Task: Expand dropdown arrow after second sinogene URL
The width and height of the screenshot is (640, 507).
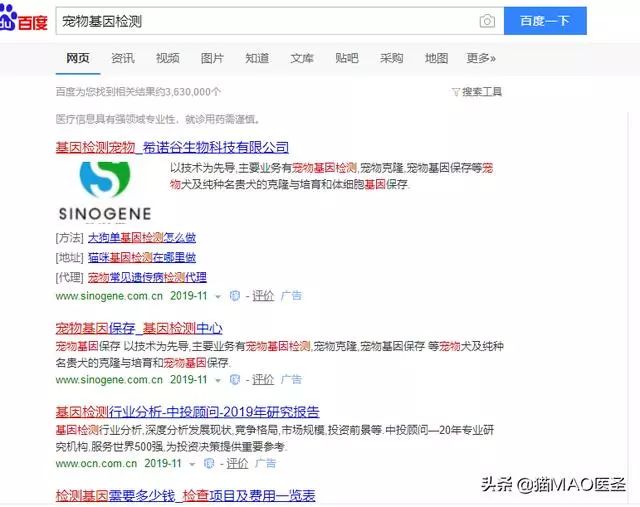Action: click(x=218, y=380)
